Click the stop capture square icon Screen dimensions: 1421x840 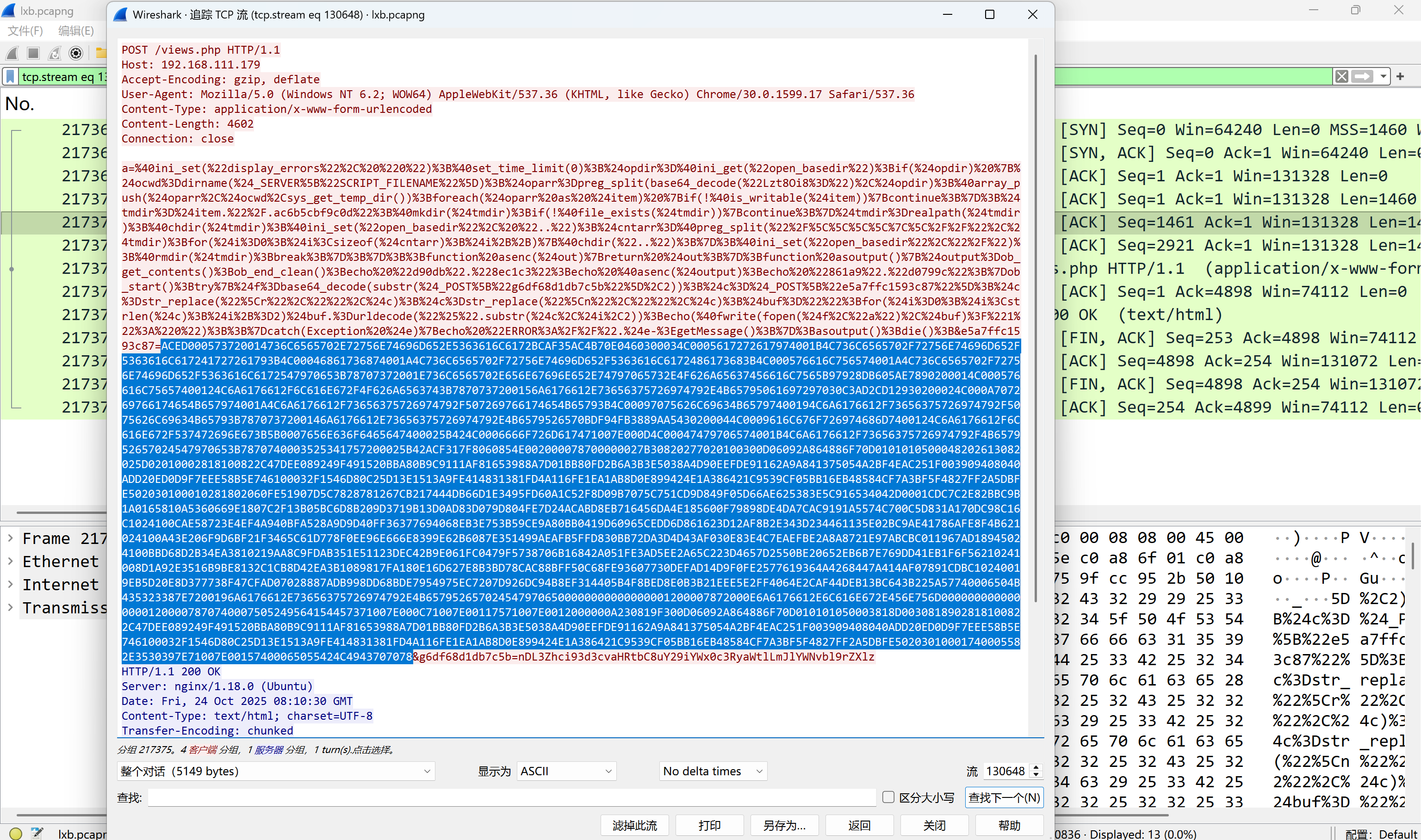pos(33,53)
